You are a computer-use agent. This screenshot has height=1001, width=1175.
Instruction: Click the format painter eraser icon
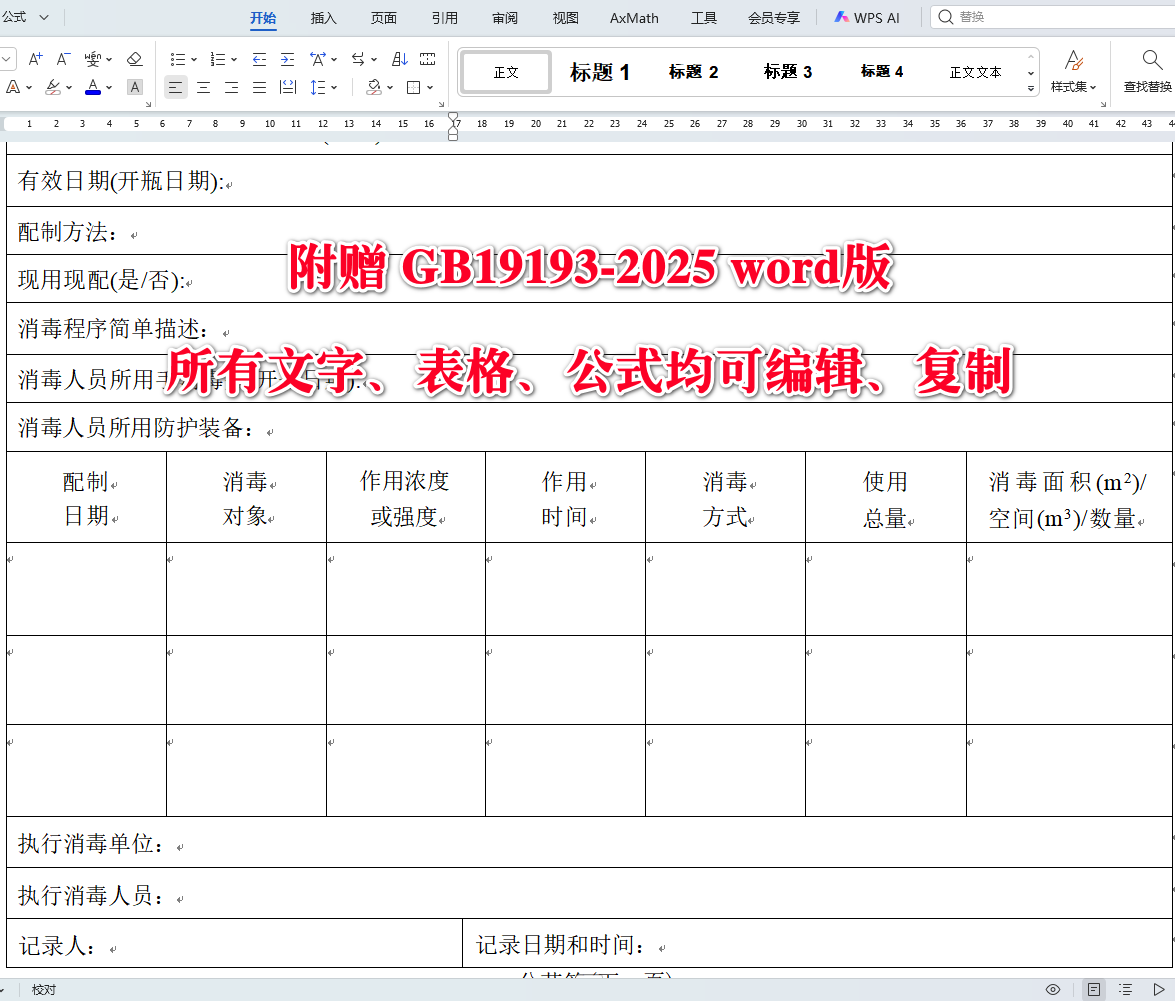[135, 58]
